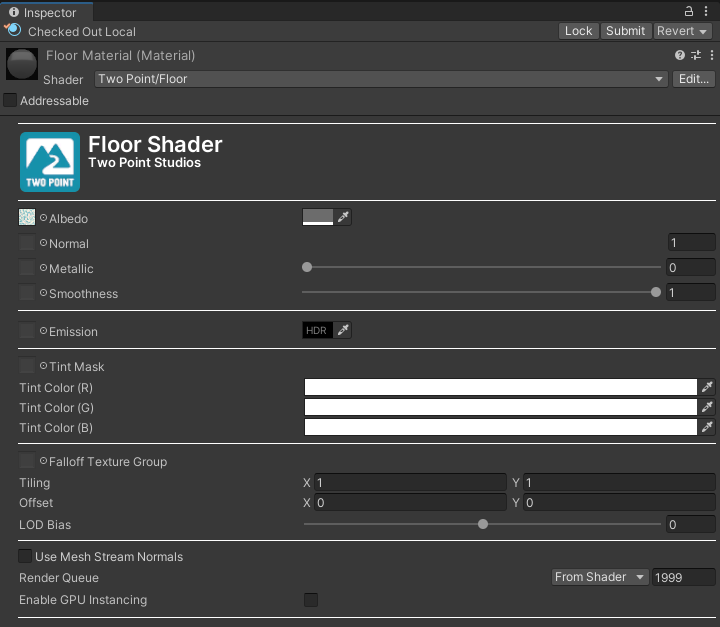This screenshot has height=627, width=720.
Task: Open the Emission HDR color swatch
Action: [x=318, y=330]
